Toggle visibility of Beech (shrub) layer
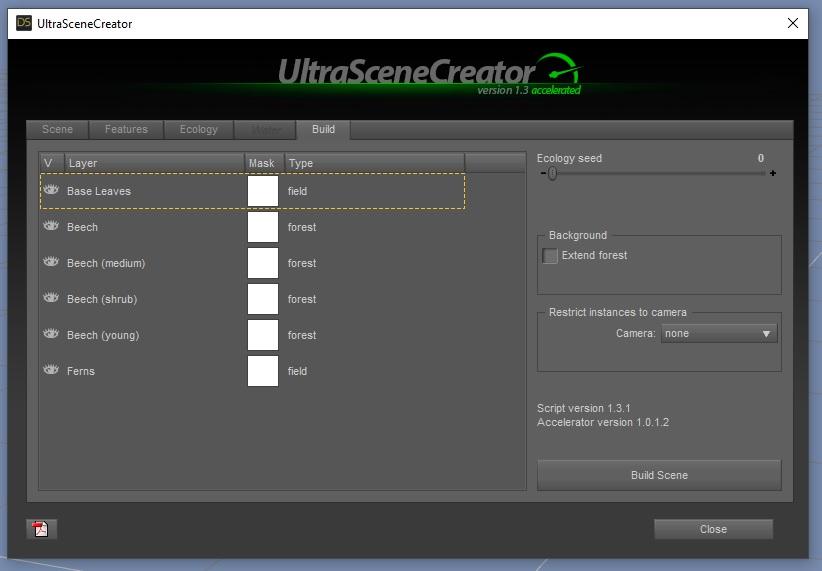 (x=51, y=298)
